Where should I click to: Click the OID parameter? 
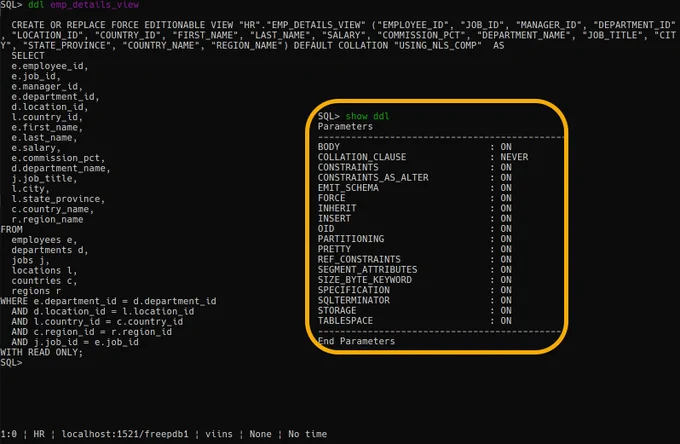pos(326,229)
